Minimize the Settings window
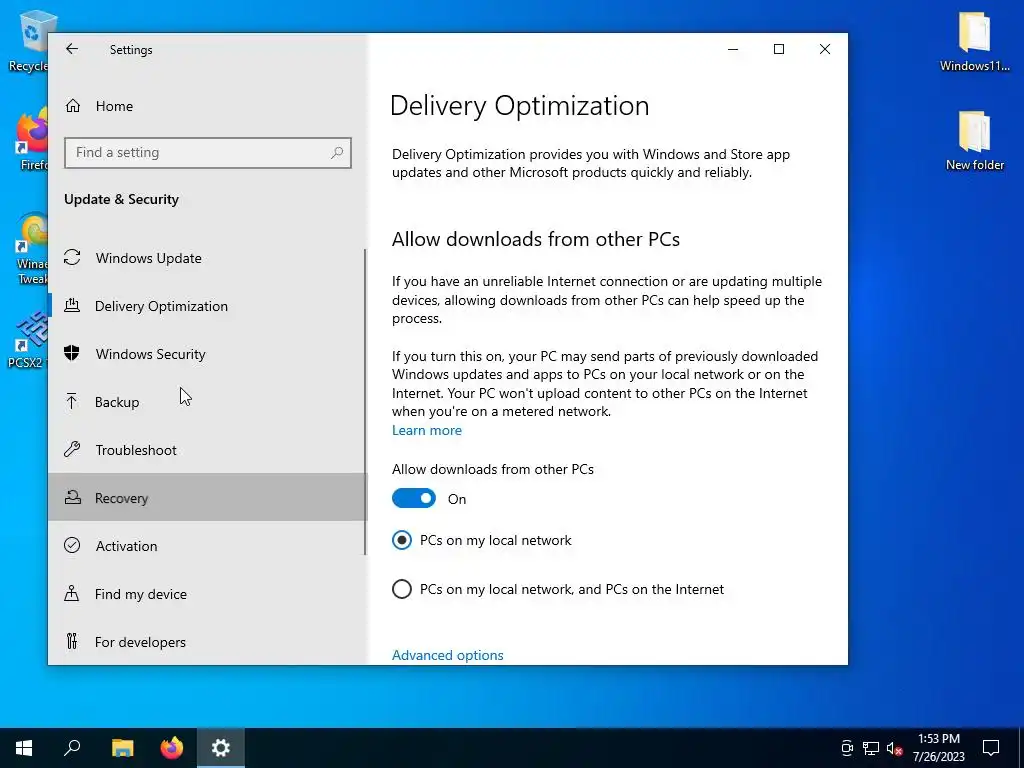 733,49
